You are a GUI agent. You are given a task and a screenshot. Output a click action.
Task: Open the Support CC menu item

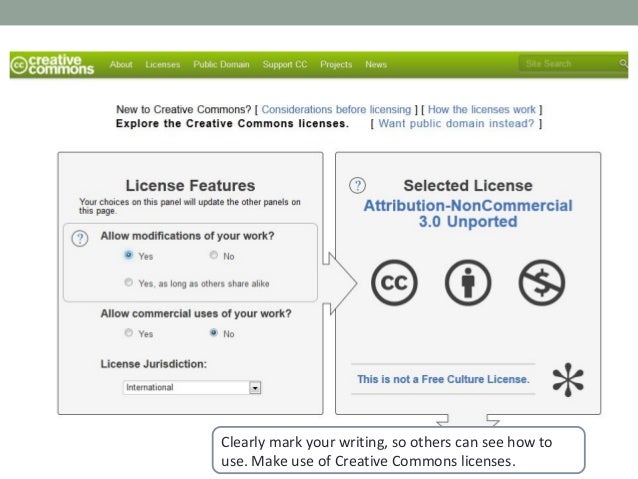tap(285, 64)
